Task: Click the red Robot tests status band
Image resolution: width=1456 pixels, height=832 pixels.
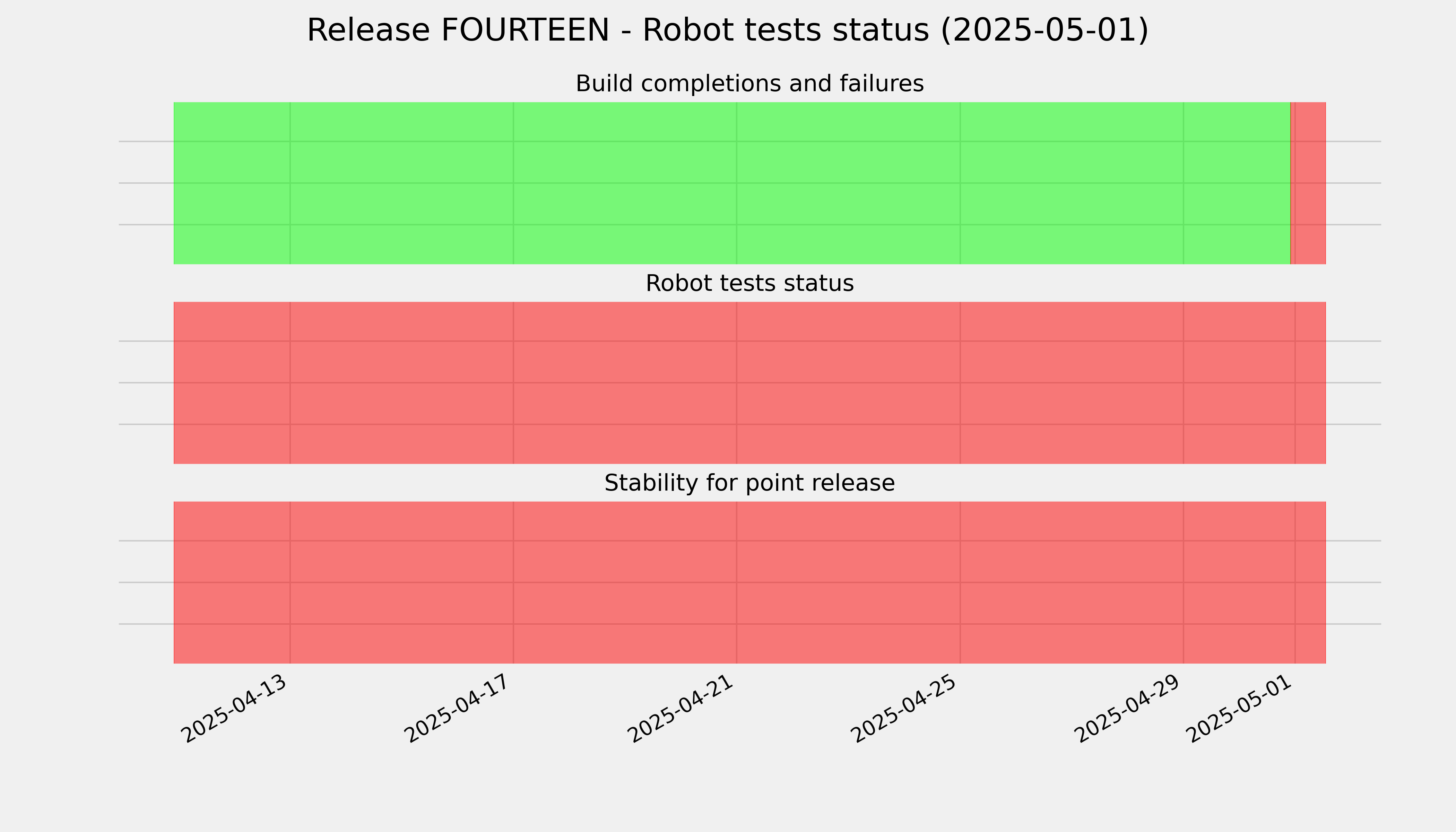Action: pyautogui.click(x=750, y=383)
